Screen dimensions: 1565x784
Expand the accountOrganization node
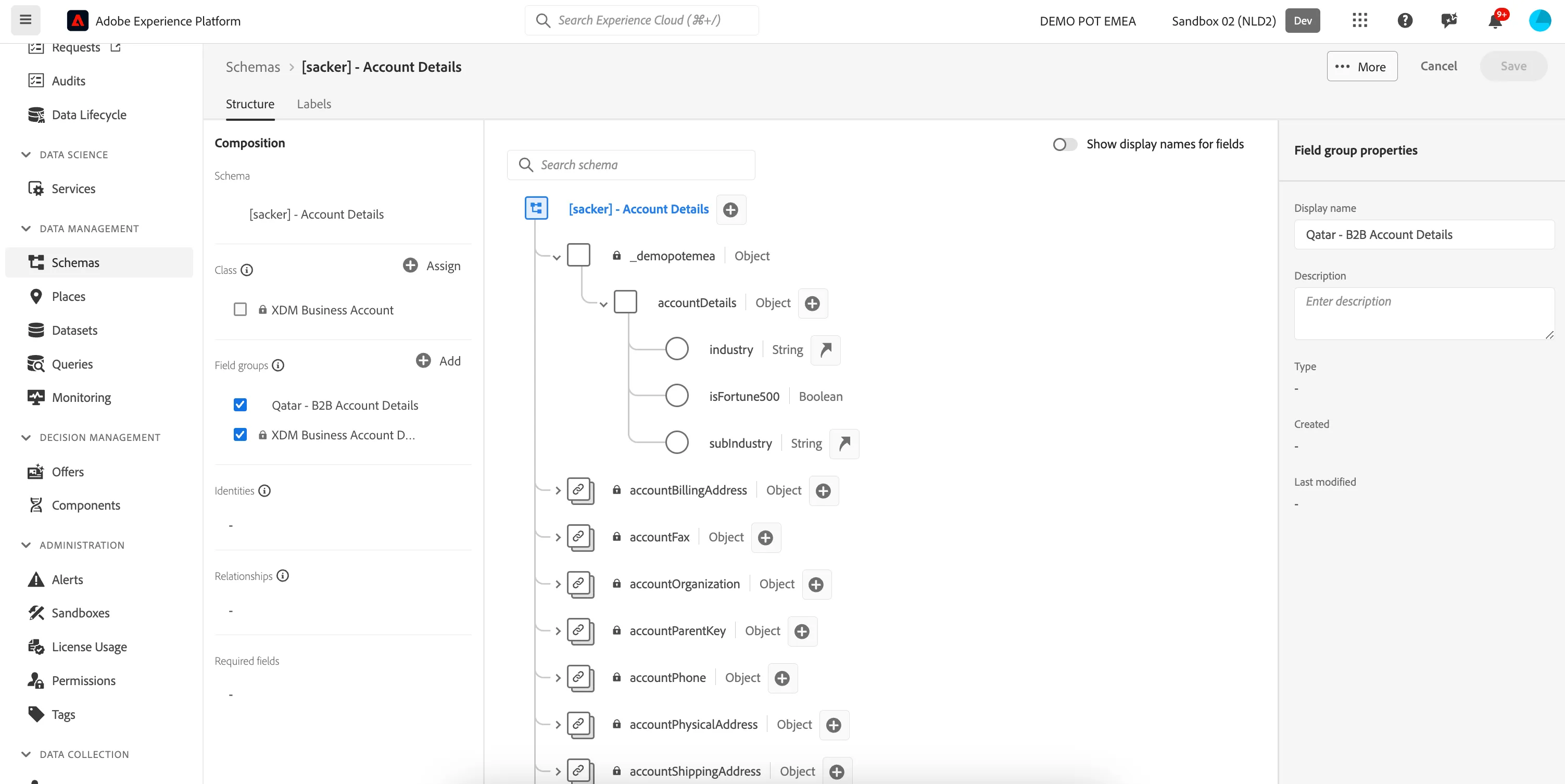click(x=558, y=584)
